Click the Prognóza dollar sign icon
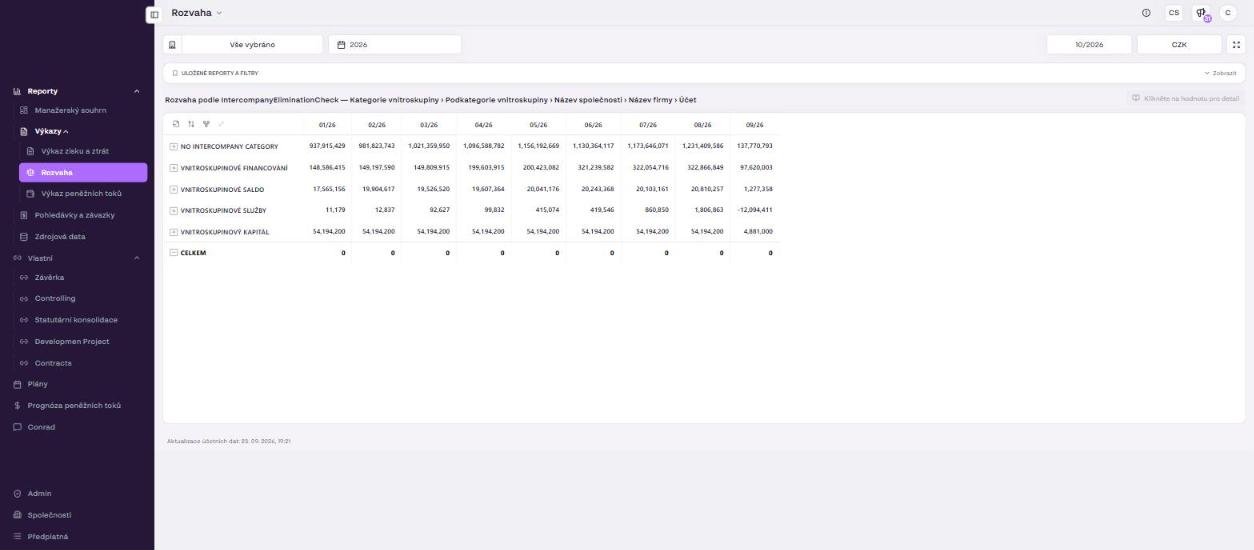The image size is (1254, 550). [17, 405]
